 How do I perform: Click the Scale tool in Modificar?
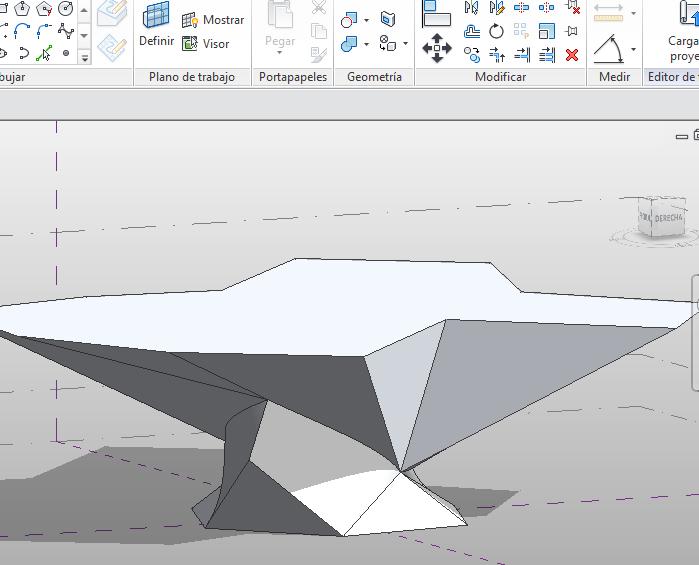coord(547,32)
